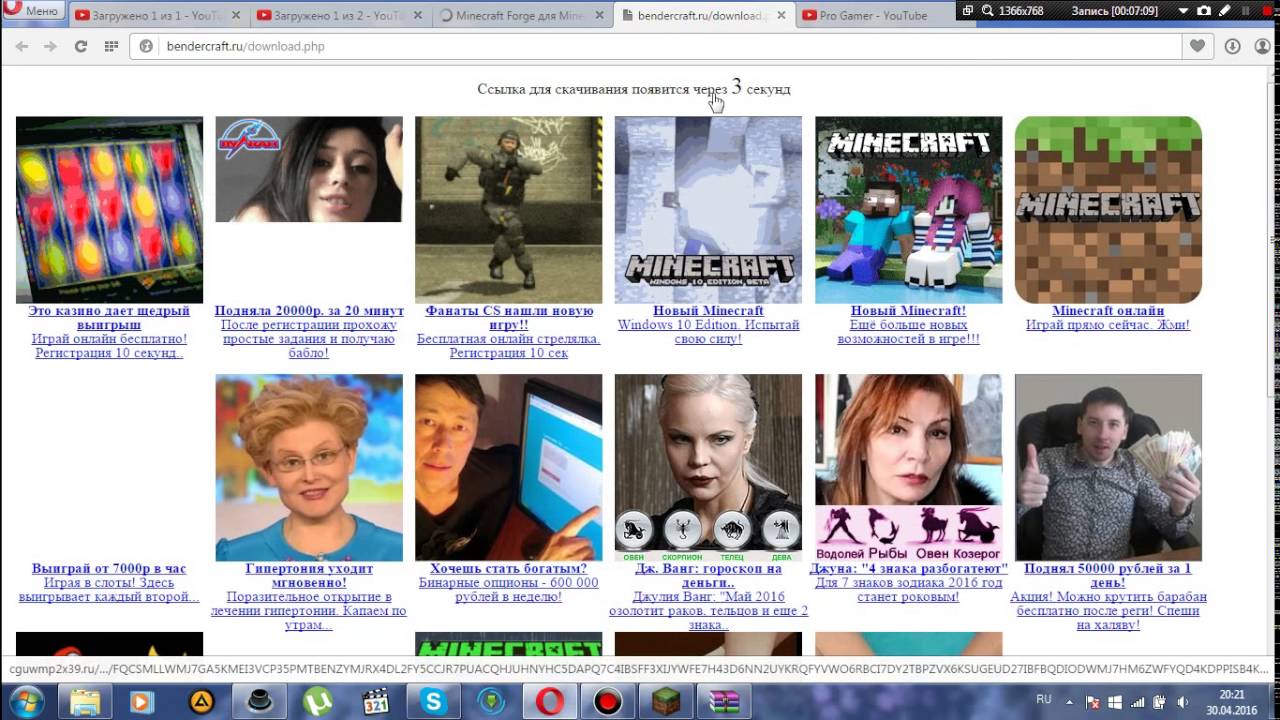Open the network signal tray icon
The image size is (1280, 720).
(x=1138, y=702)
